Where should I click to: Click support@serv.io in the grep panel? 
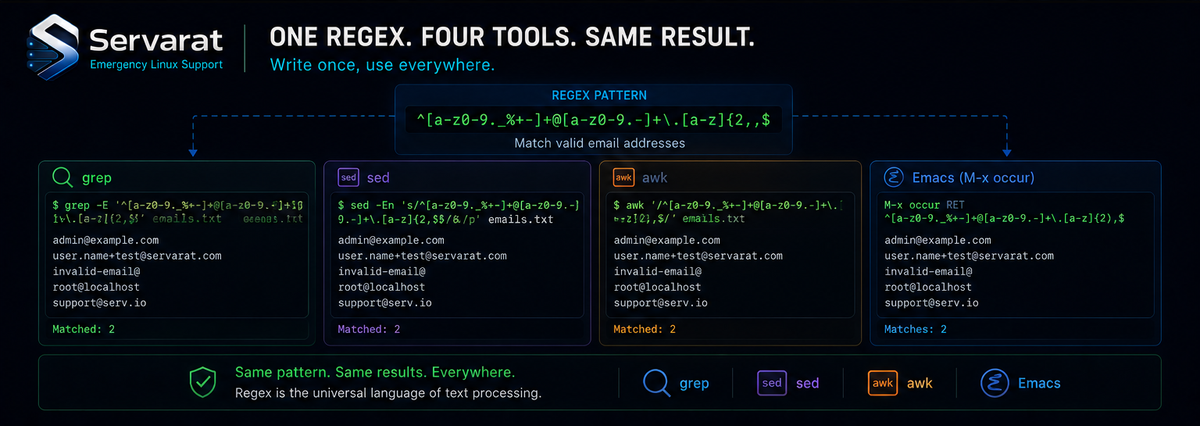[98, 301]
